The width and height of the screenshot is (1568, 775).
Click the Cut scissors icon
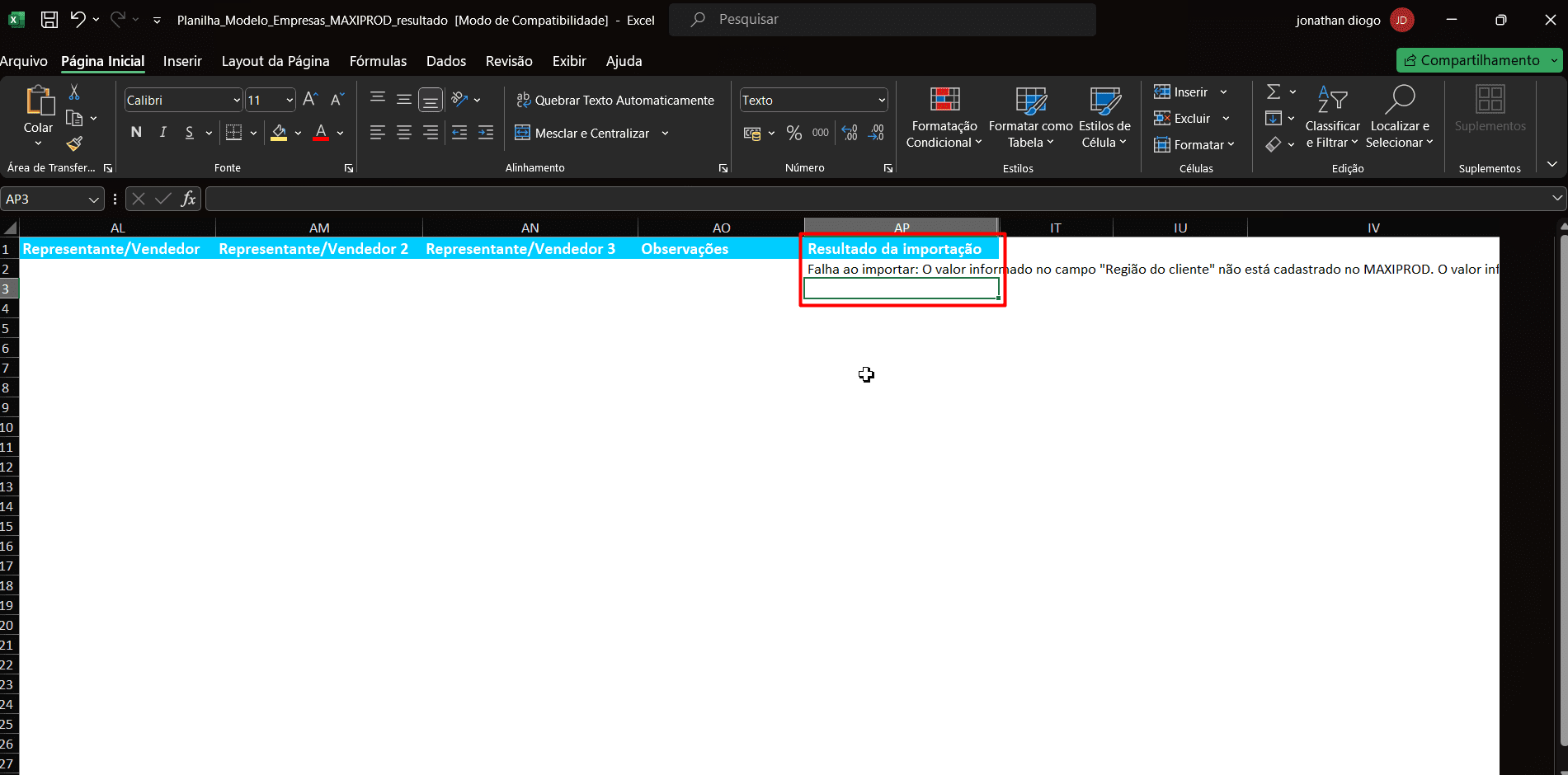point(74,92)
